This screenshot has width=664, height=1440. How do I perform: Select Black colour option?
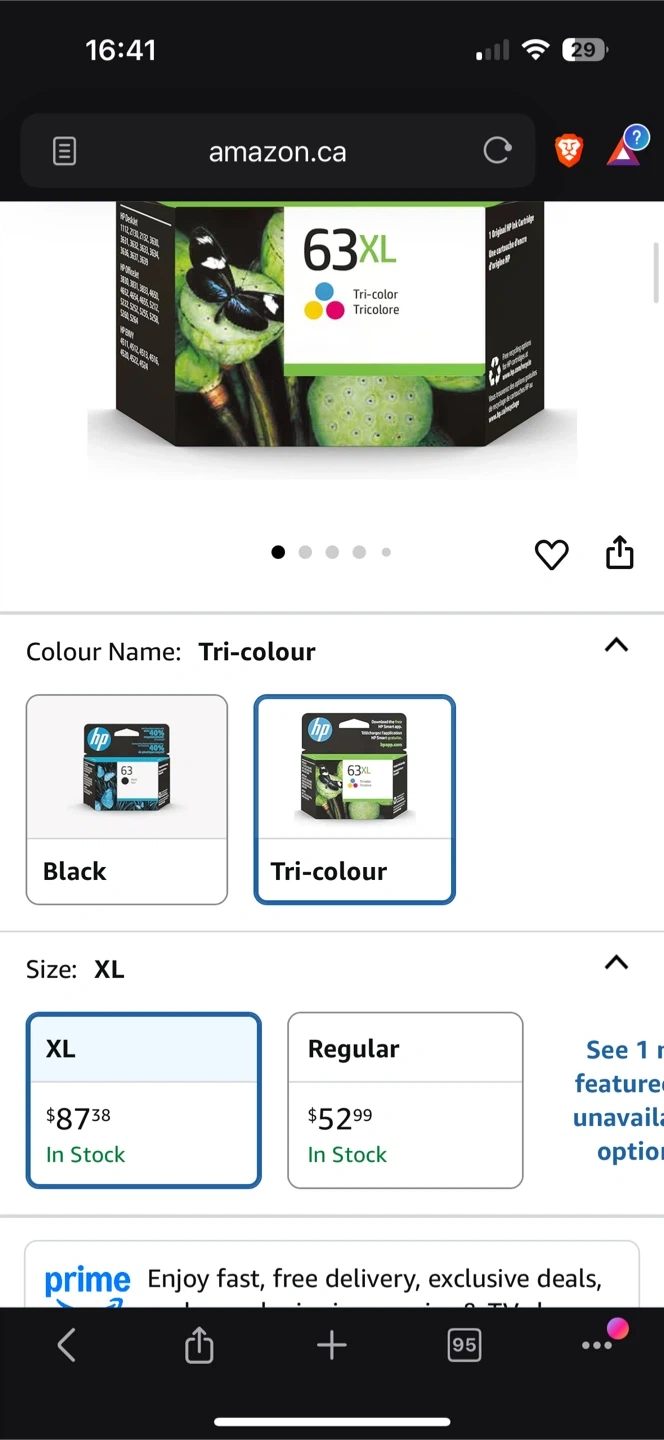tap(127, 799)
